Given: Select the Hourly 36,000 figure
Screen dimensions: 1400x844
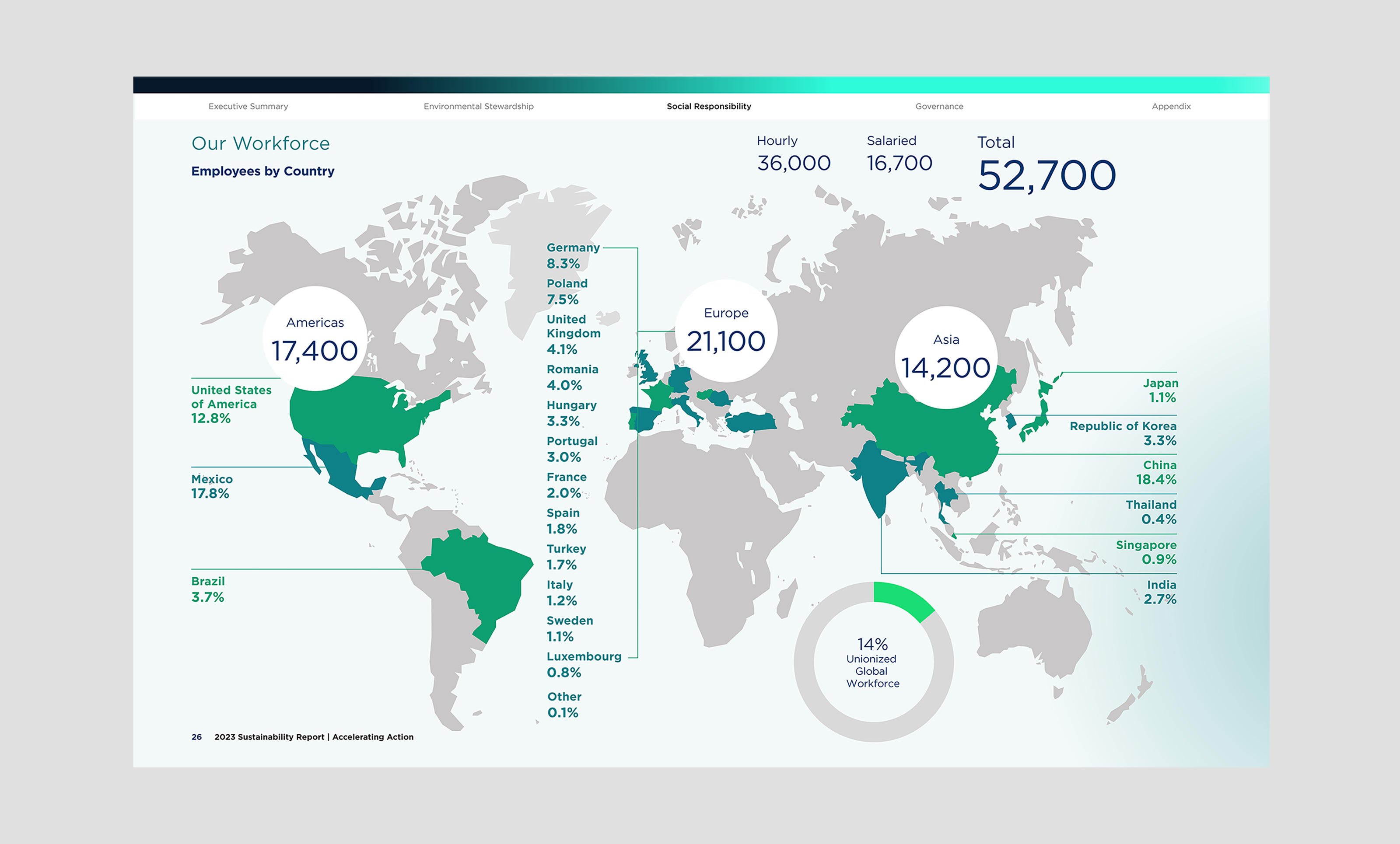Looking at the screenshot, I should pos(793,153).
